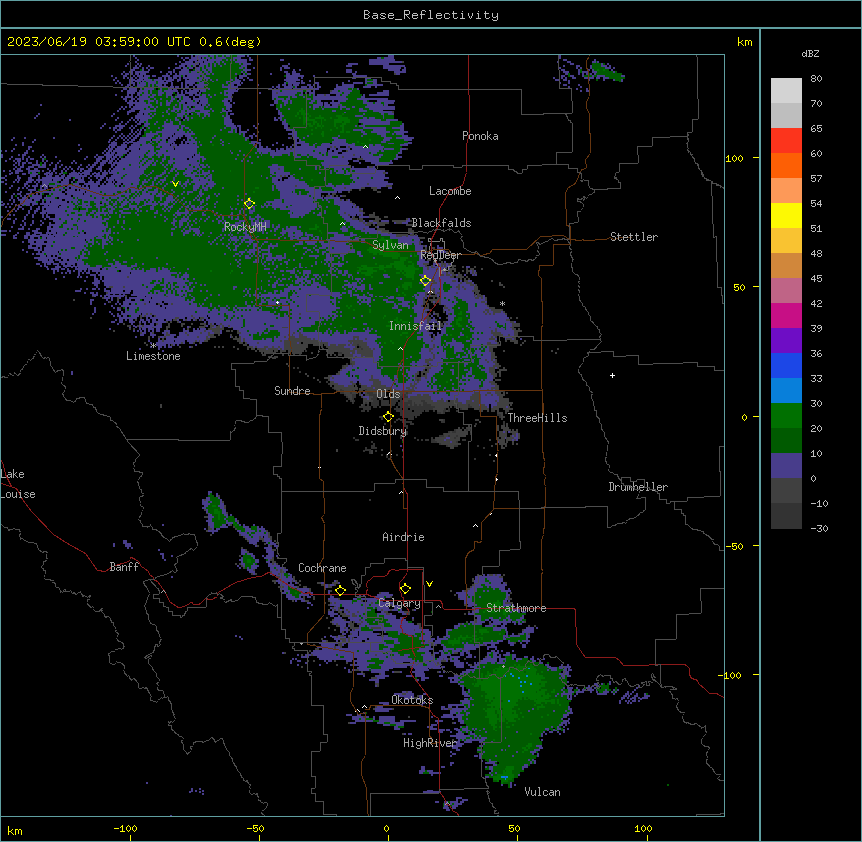Click the Ponoka city label
Image resolution: width=862 pixels, height=842 pixels.
480,136
